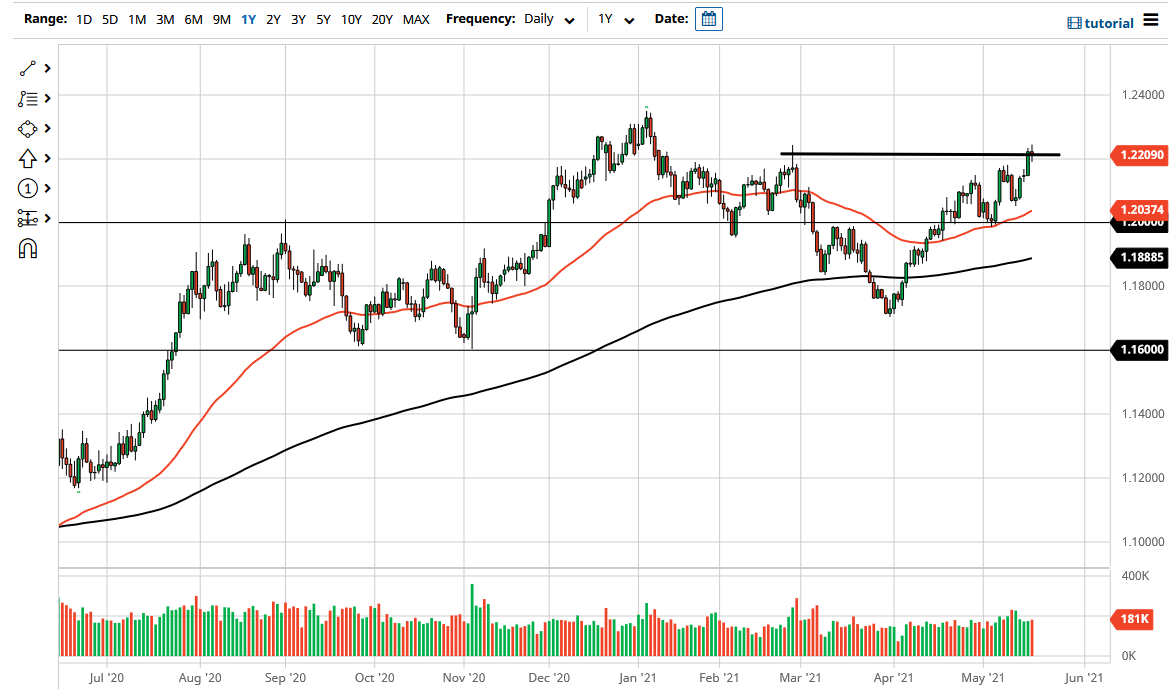Click the Jan '21 time axis label
This screenshot has width=1171, height=692.
pyautogui.click(x=638, y=678)
